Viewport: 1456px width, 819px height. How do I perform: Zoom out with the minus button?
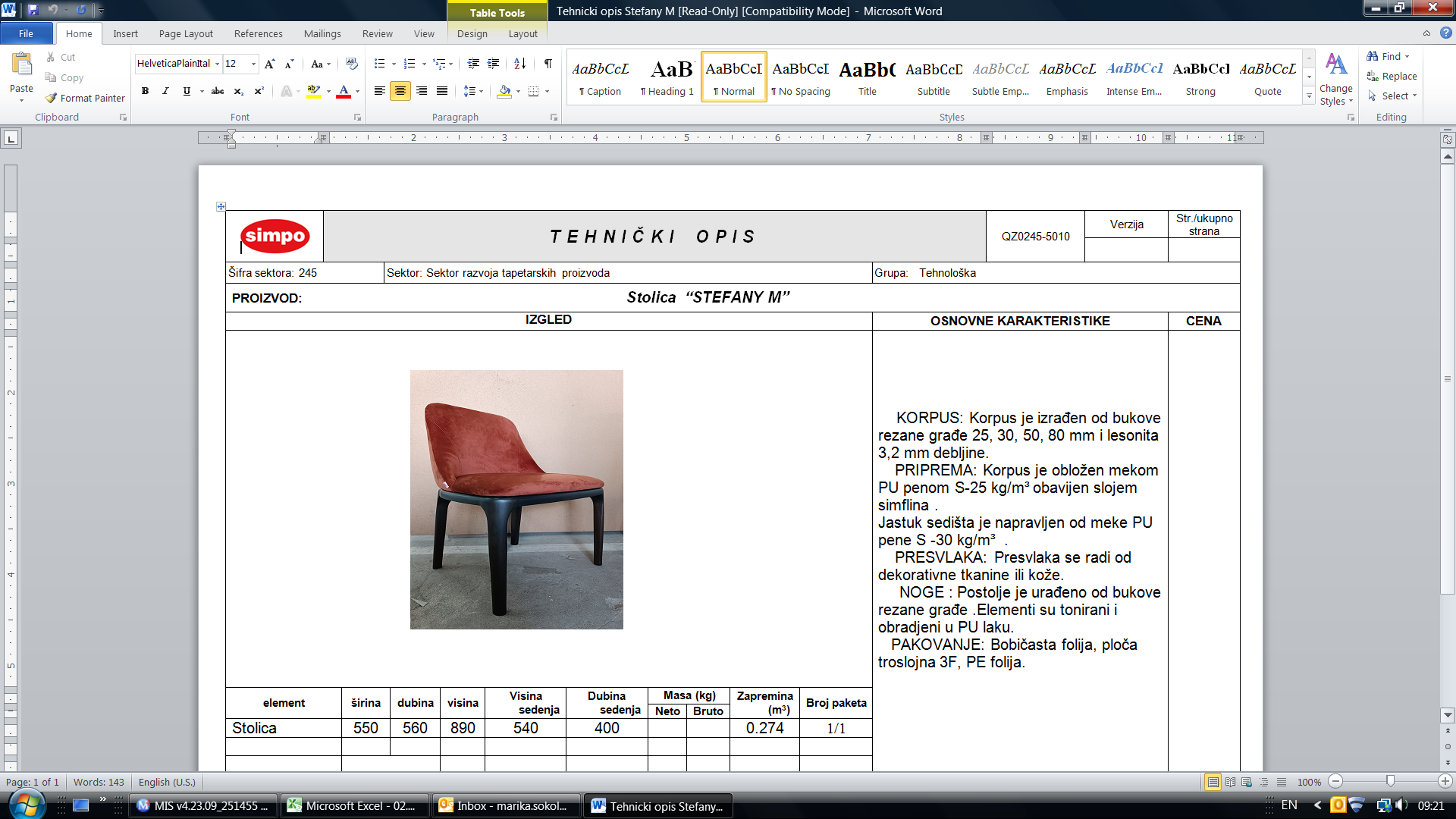[1336, 782]
